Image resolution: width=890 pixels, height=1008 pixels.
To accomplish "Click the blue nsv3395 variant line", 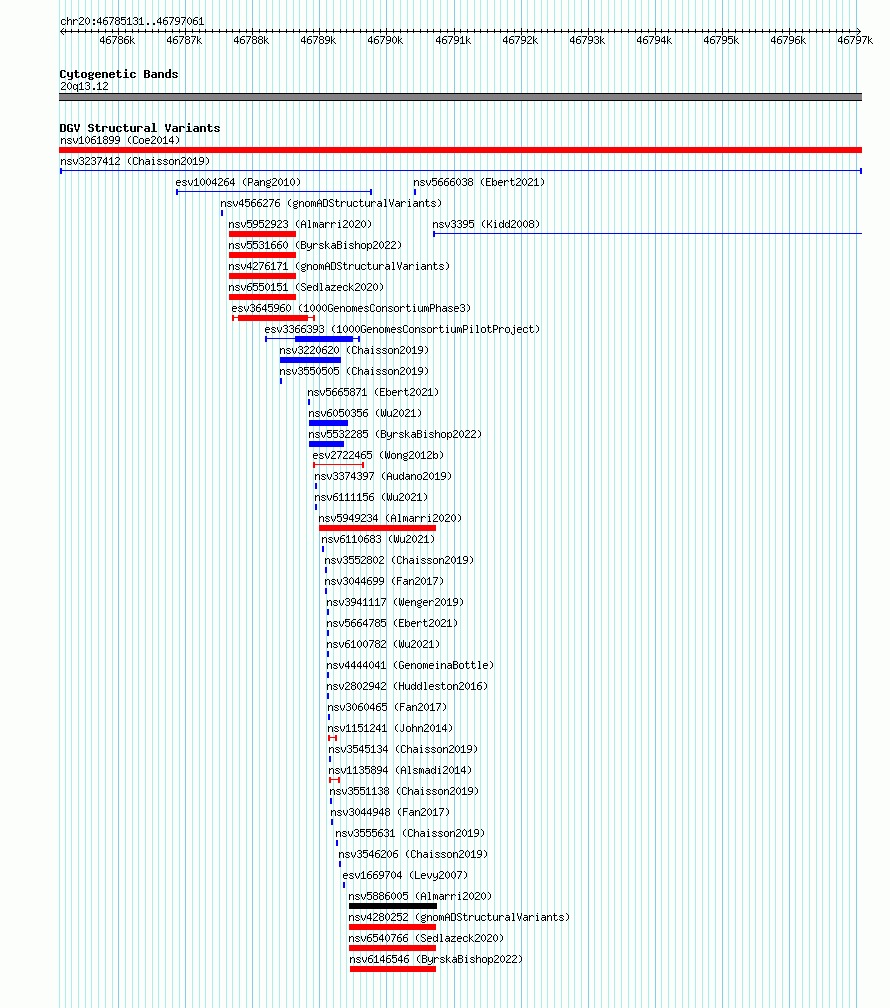I will click(648, 234).
